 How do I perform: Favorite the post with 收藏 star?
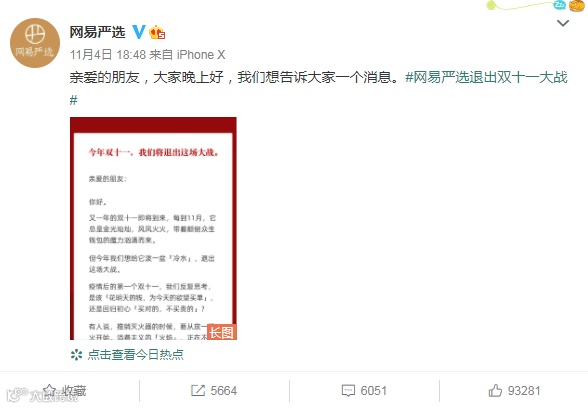[64, 391]
